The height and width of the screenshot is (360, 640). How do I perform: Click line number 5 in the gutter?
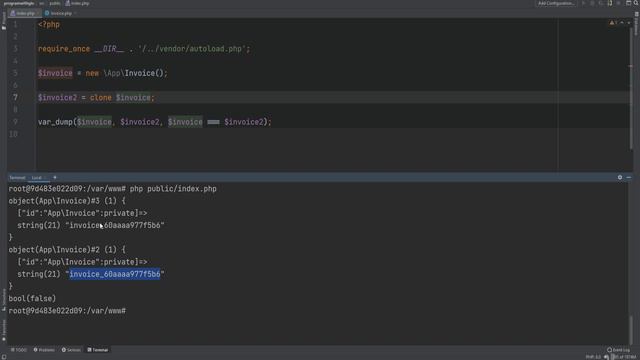(15, 73)
